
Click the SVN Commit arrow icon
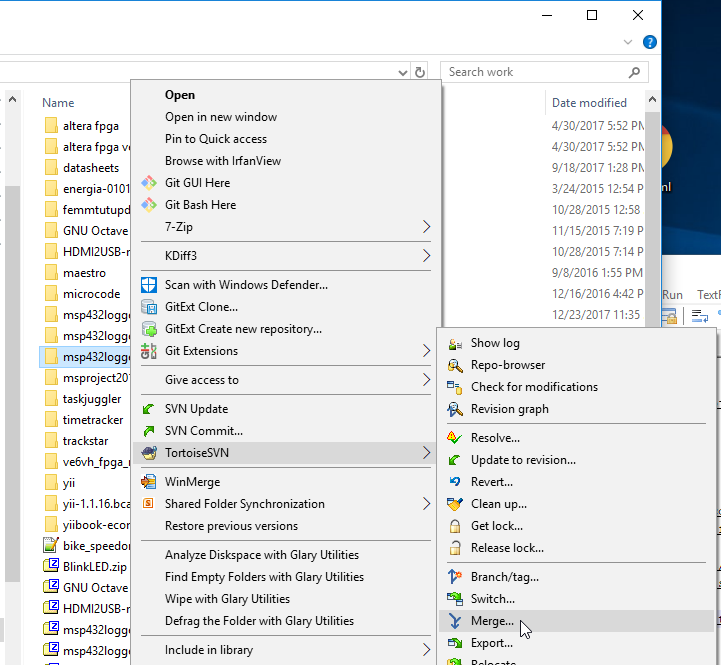(149, 431)
